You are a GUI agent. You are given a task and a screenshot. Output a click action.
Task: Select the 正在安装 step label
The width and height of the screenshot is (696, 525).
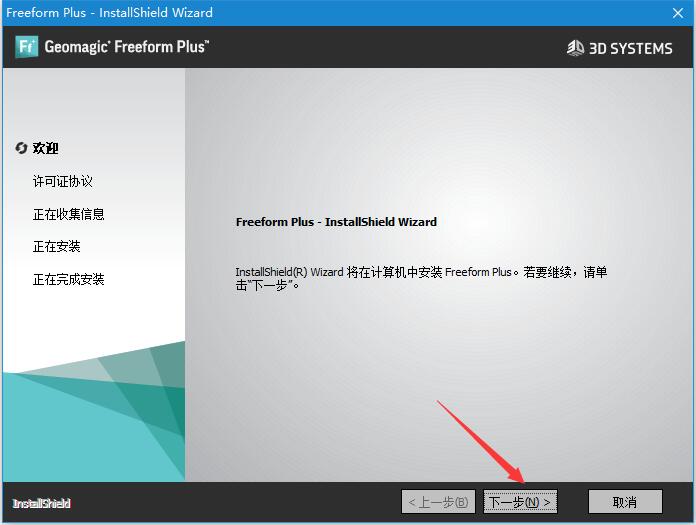tap(56, 246)
